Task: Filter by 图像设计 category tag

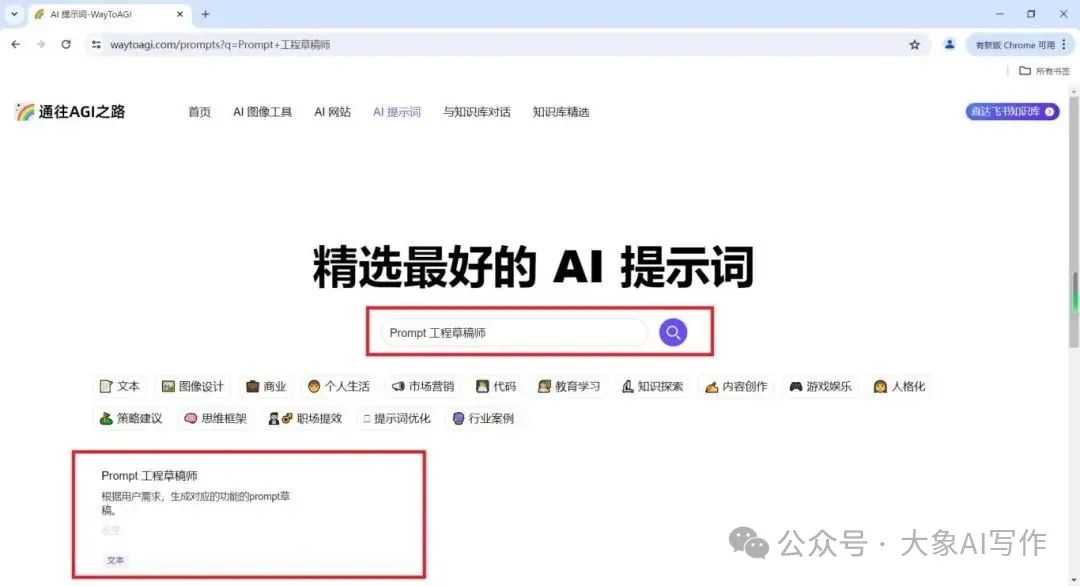Action: [x=193, y=386]
